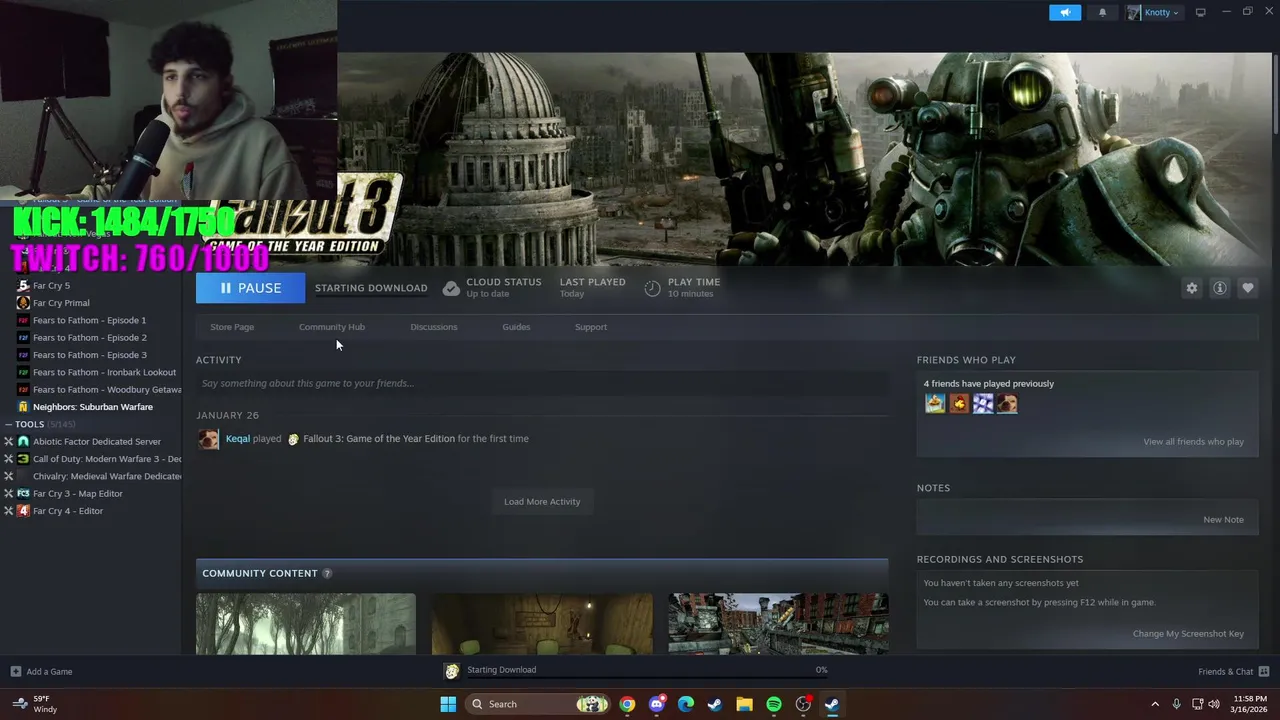
Task: Click the second friend avatar in Friends Who Play
Action: 959,403
